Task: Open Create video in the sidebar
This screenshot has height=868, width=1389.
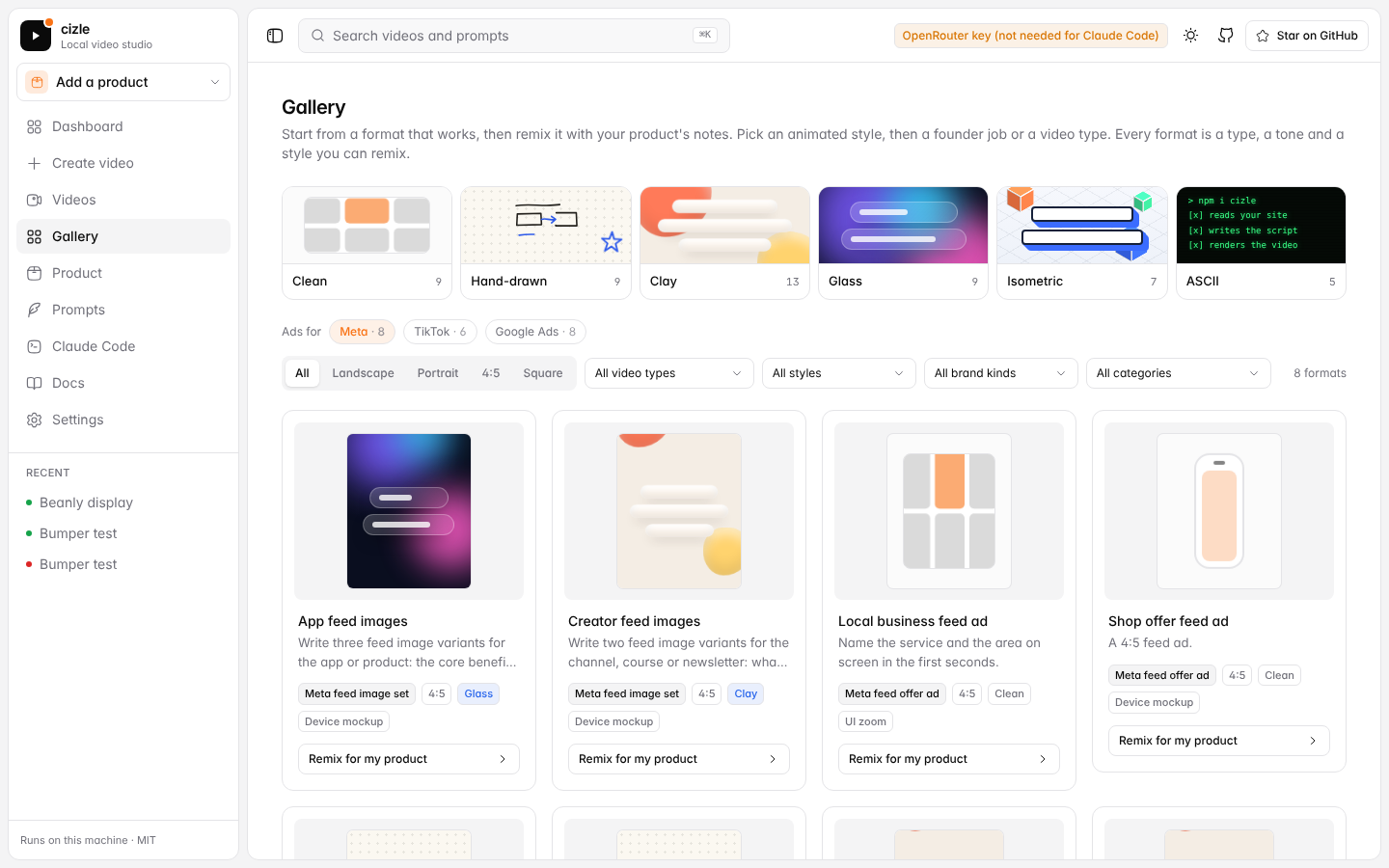Action: pyautogui.click(x=123, y=163)
